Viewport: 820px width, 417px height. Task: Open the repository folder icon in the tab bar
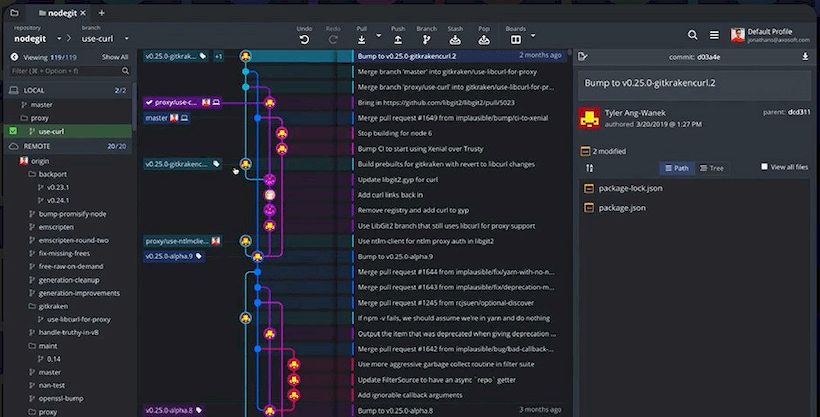[x=14, y=13]
